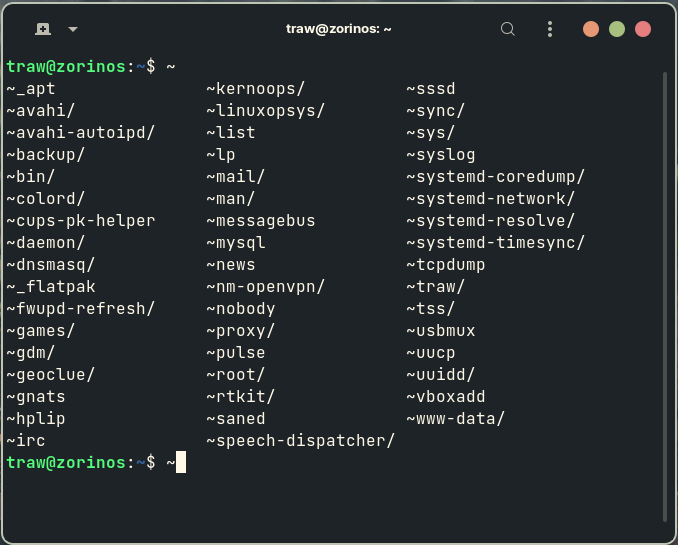The height and width of the screenshot is (545, 678).
Task: Click the ~systemd-timesync/ entry
Action: coord(496,243)
